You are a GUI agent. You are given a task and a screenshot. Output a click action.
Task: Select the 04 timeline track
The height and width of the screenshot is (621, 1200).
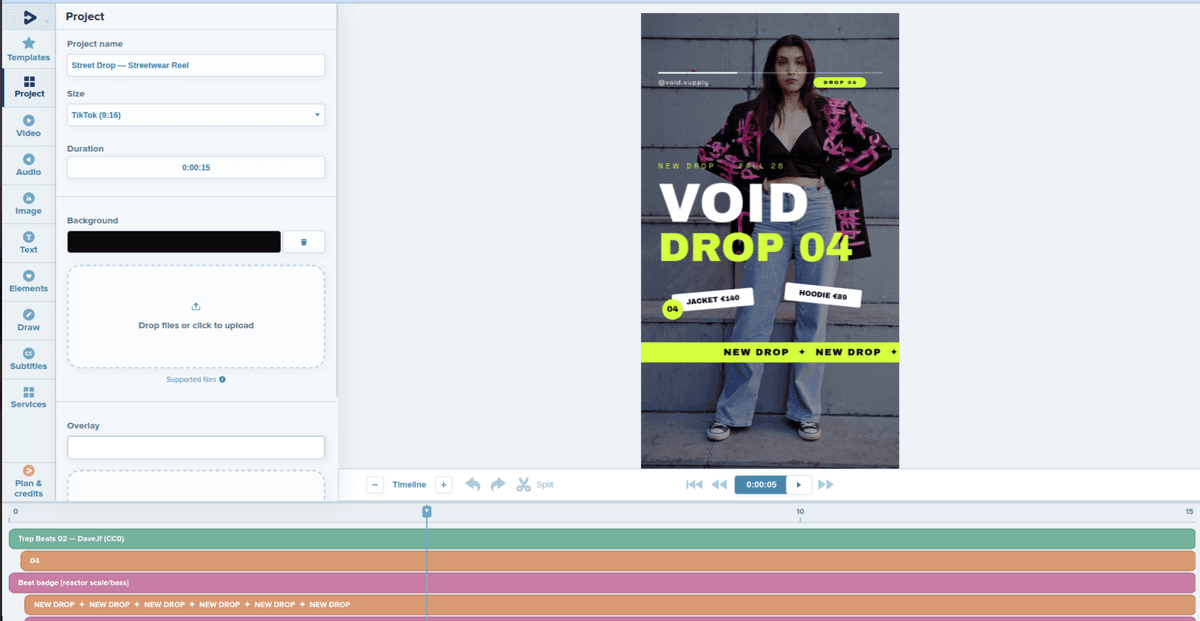608,561
